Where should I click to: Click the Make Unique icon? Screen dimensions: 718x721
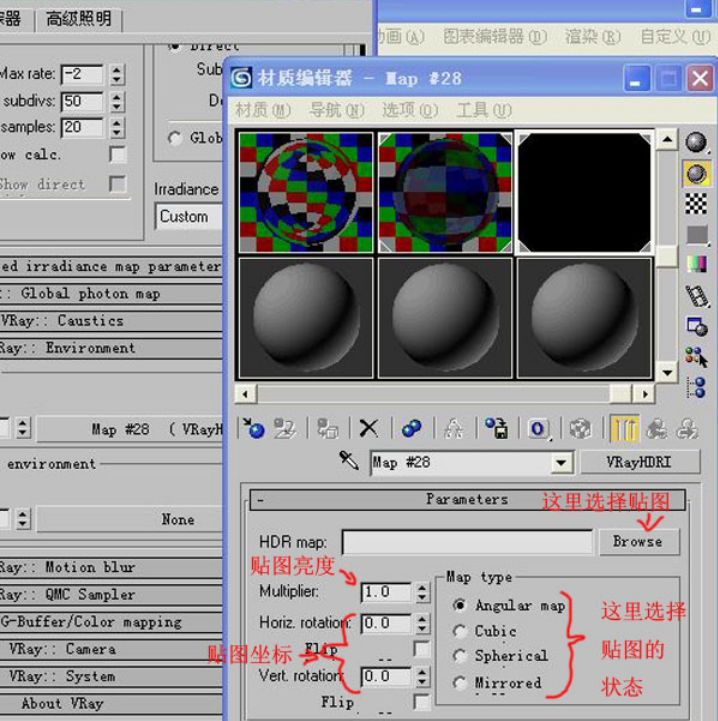coord(454,429)
